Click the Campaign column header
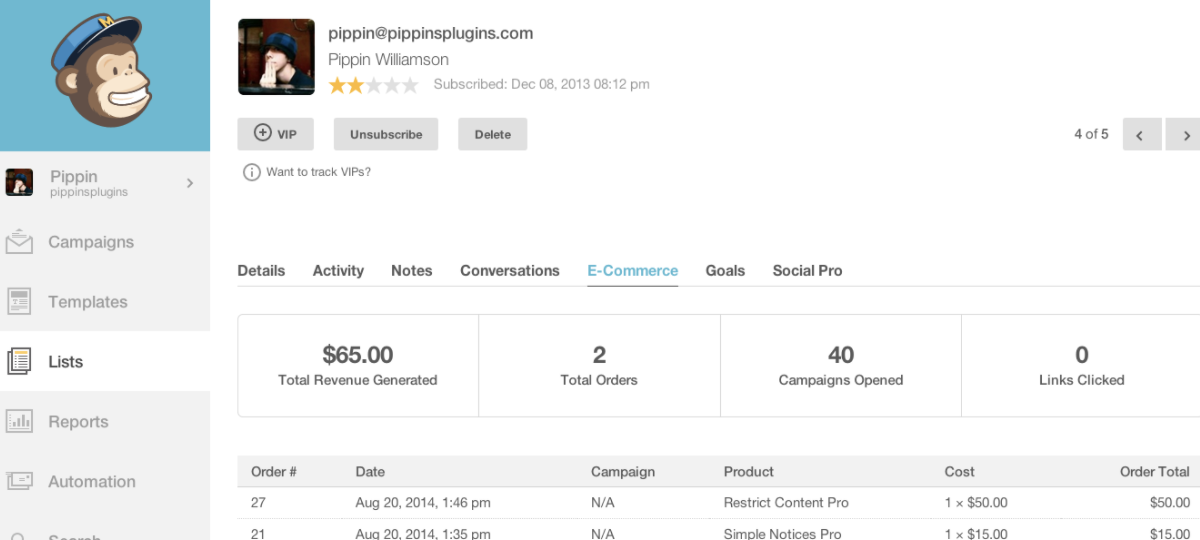 click(623, 472)
